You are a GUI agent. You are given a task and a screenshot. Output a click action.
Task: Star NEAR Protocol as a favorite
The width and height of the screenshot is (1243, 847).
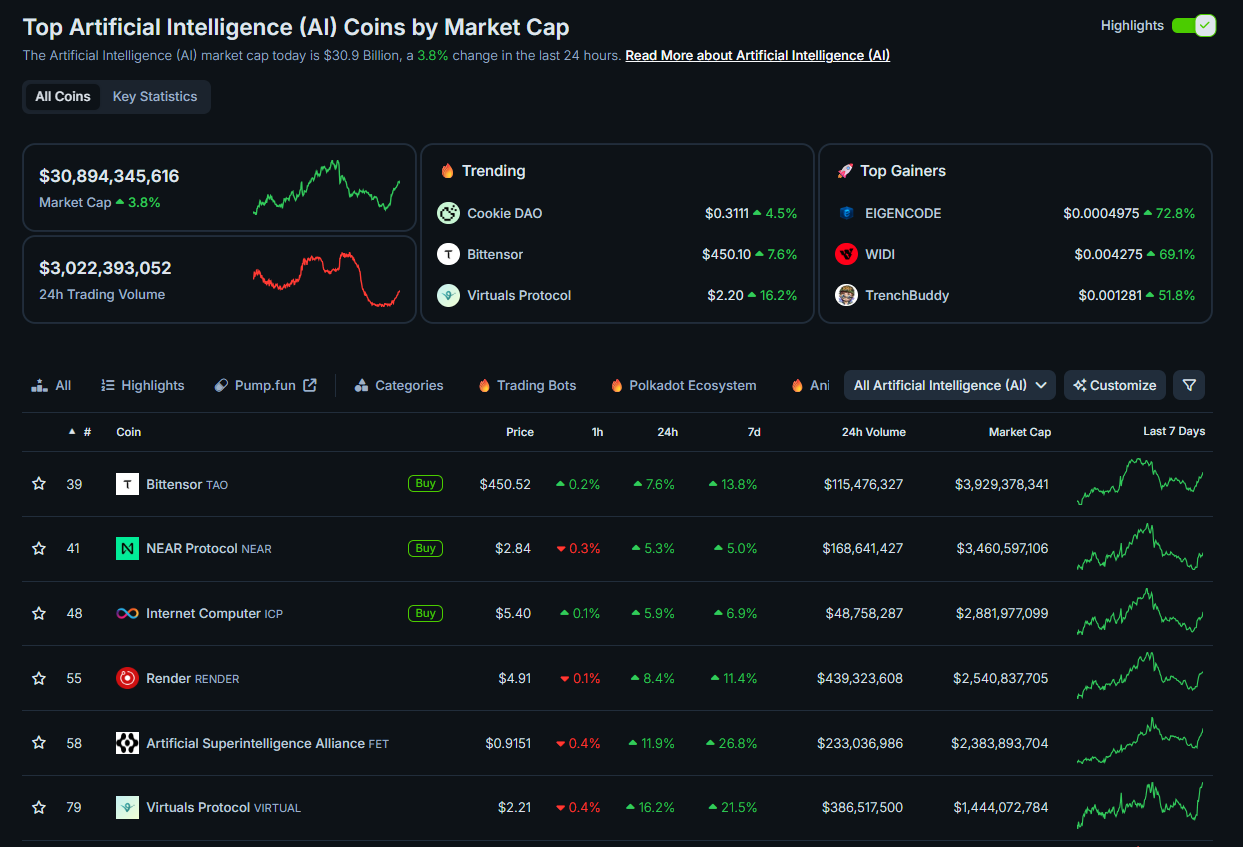click(39, 548)
